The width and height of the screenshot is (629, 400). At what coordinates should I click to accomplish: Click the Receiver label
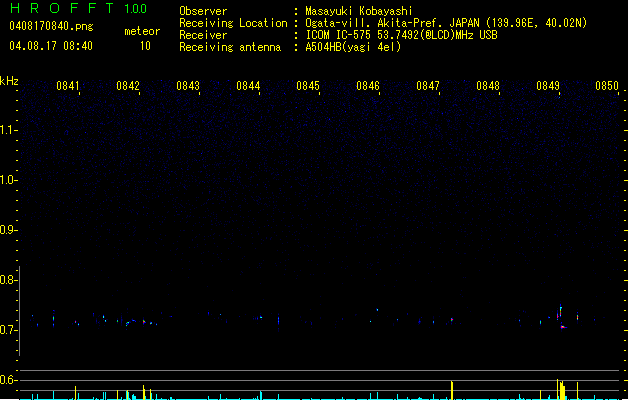pos(203,35)
